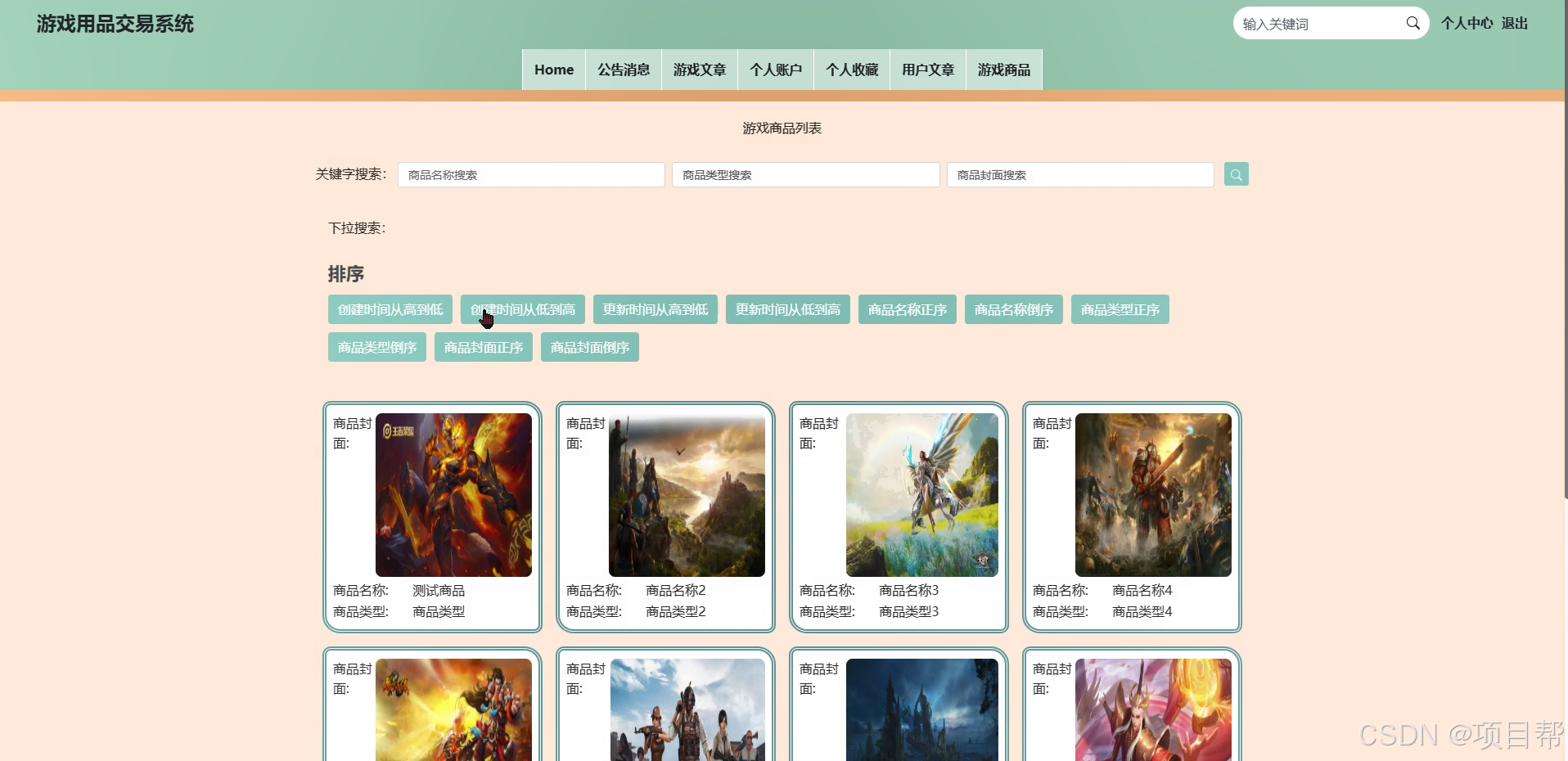The width and height of the screenshot is (1568, 761).
Task: Click the product type text 商品类型2
Action: pos(676,612)
